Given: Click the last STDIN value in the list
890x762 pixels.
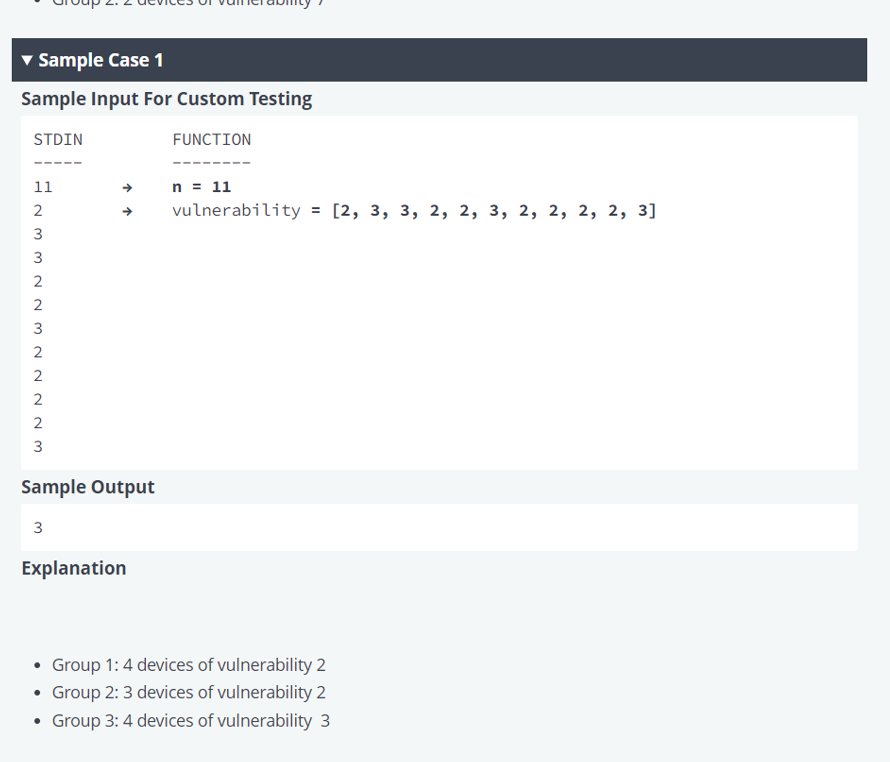Looking at the screenshot, I should (x=38, y=446).
